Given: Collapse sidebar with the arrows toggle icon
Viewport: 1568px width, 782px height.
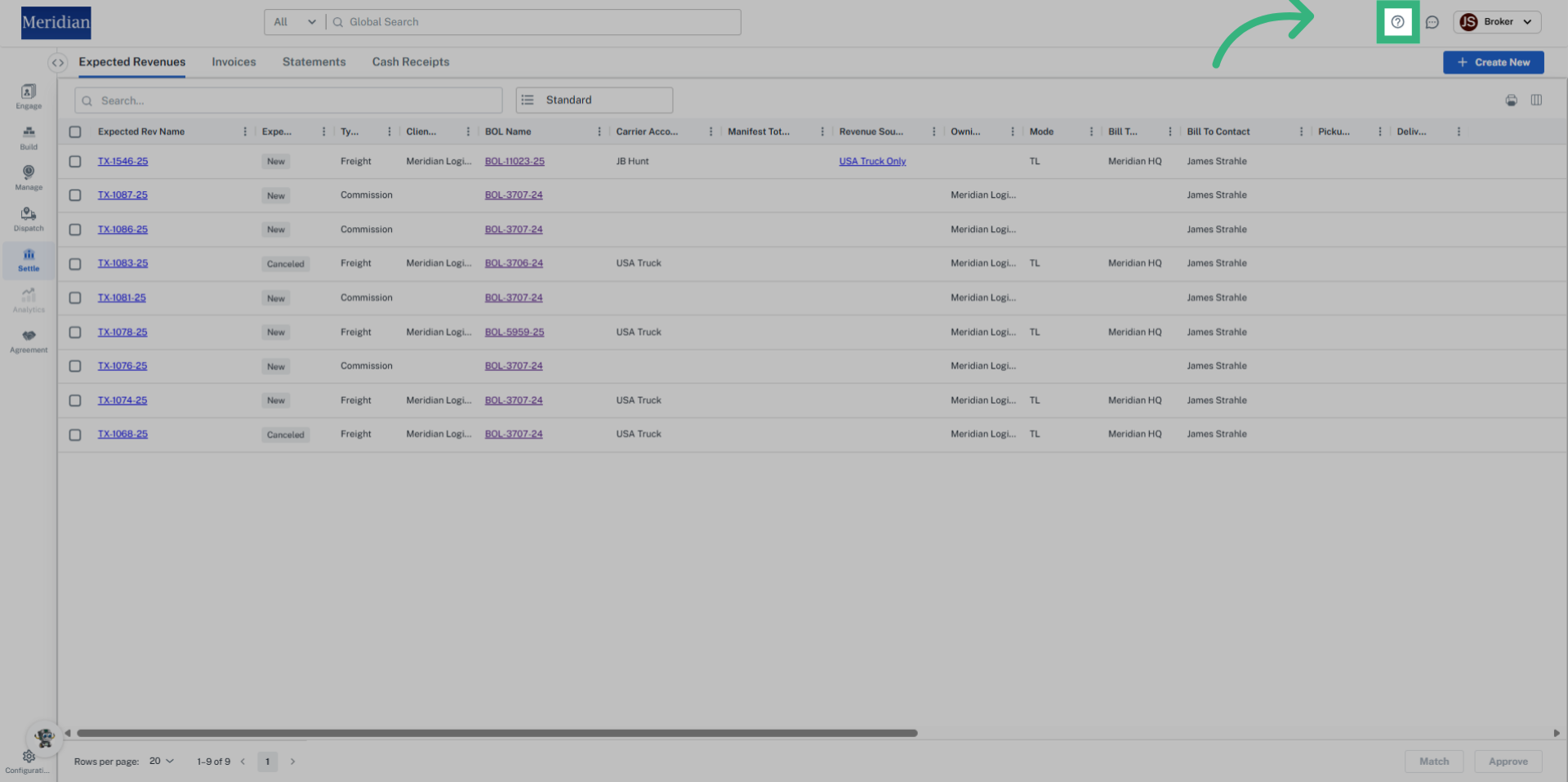Looking at the screenshot, I should click(x=57, y=62).
